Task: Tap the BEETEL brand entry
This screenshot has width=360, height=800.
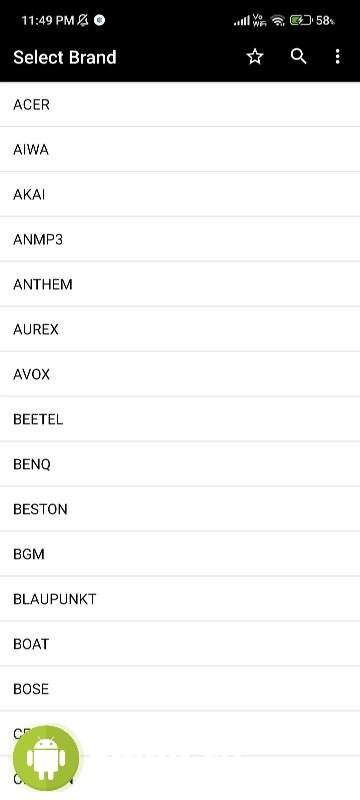Action: (180, 419)
